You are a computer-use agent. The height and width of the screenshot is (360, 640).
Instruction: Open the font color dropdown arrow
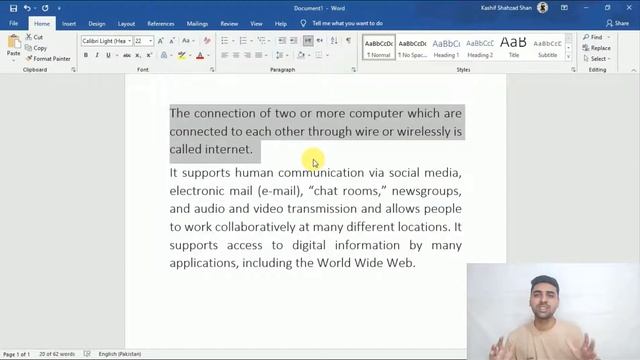208,56
